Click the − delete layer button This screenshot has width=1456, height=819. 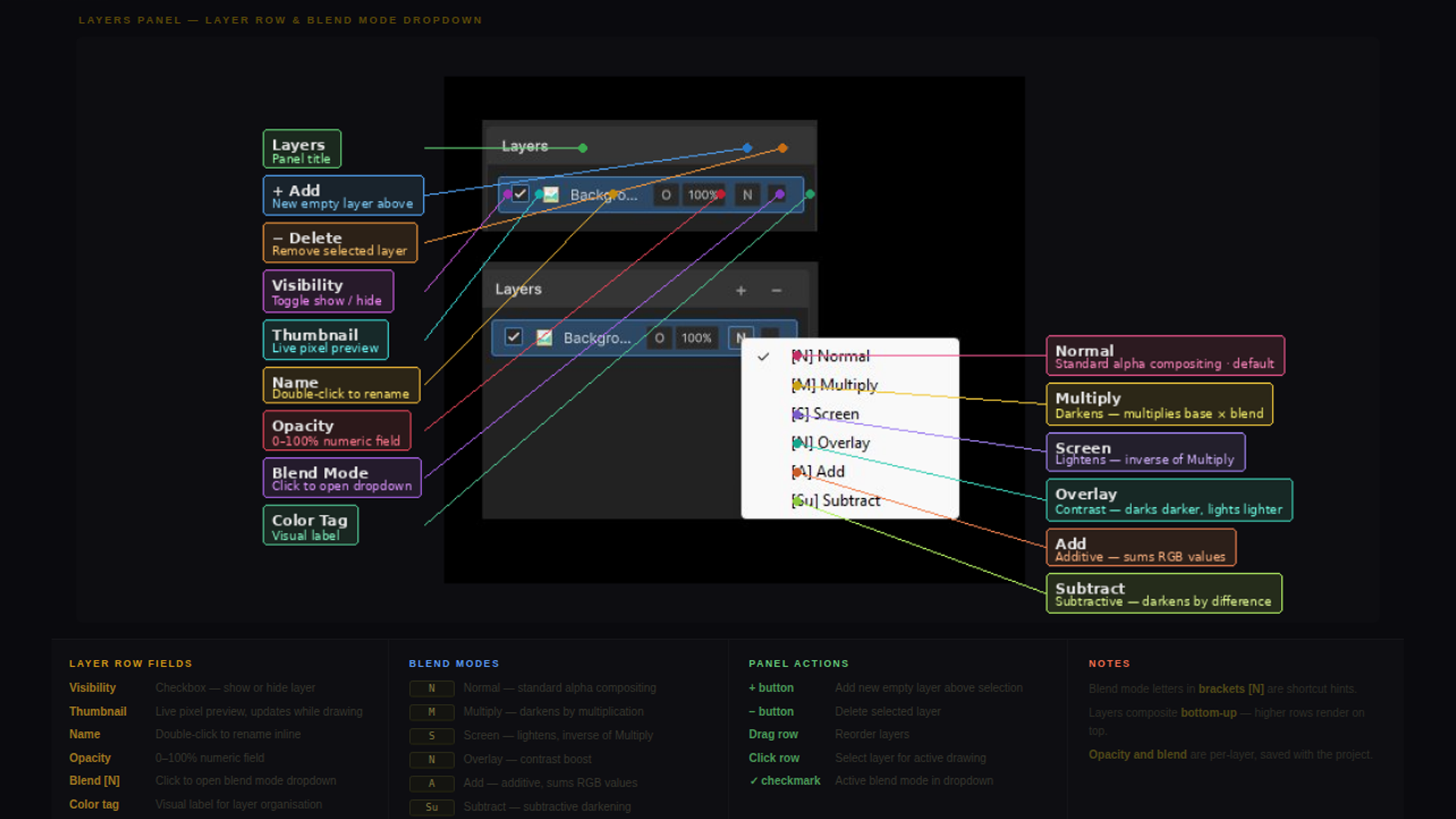tap(776, 290)
